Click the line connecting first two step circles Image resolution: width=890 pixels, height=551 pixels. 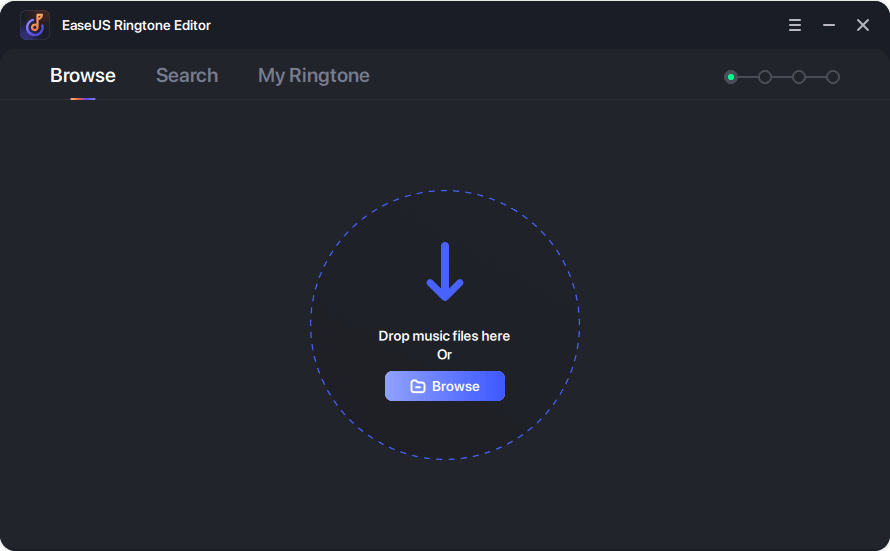pos(748,77)
